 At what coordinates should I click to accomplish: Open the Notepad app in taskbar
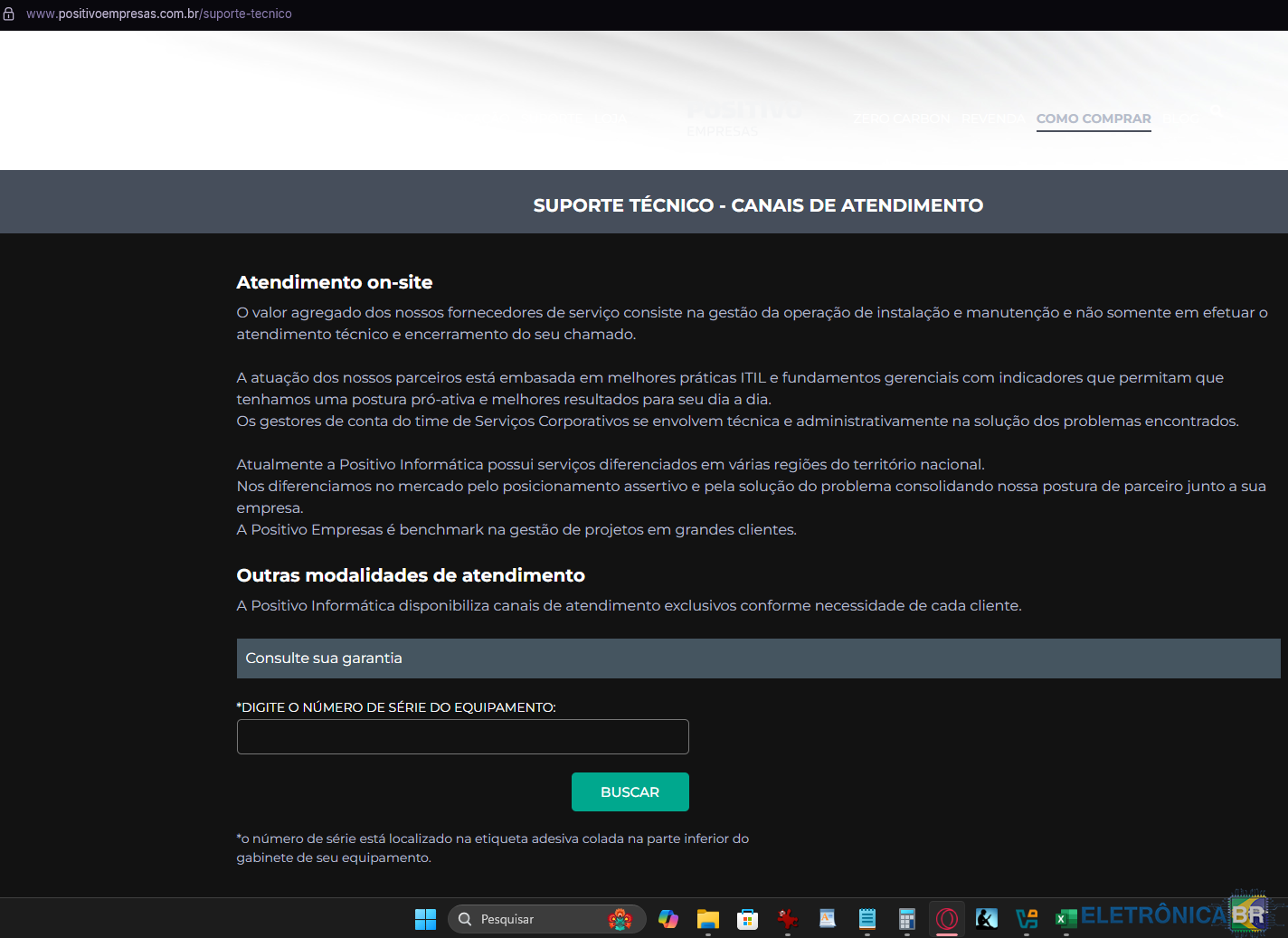pyautogui.click(x=867, y=919)
